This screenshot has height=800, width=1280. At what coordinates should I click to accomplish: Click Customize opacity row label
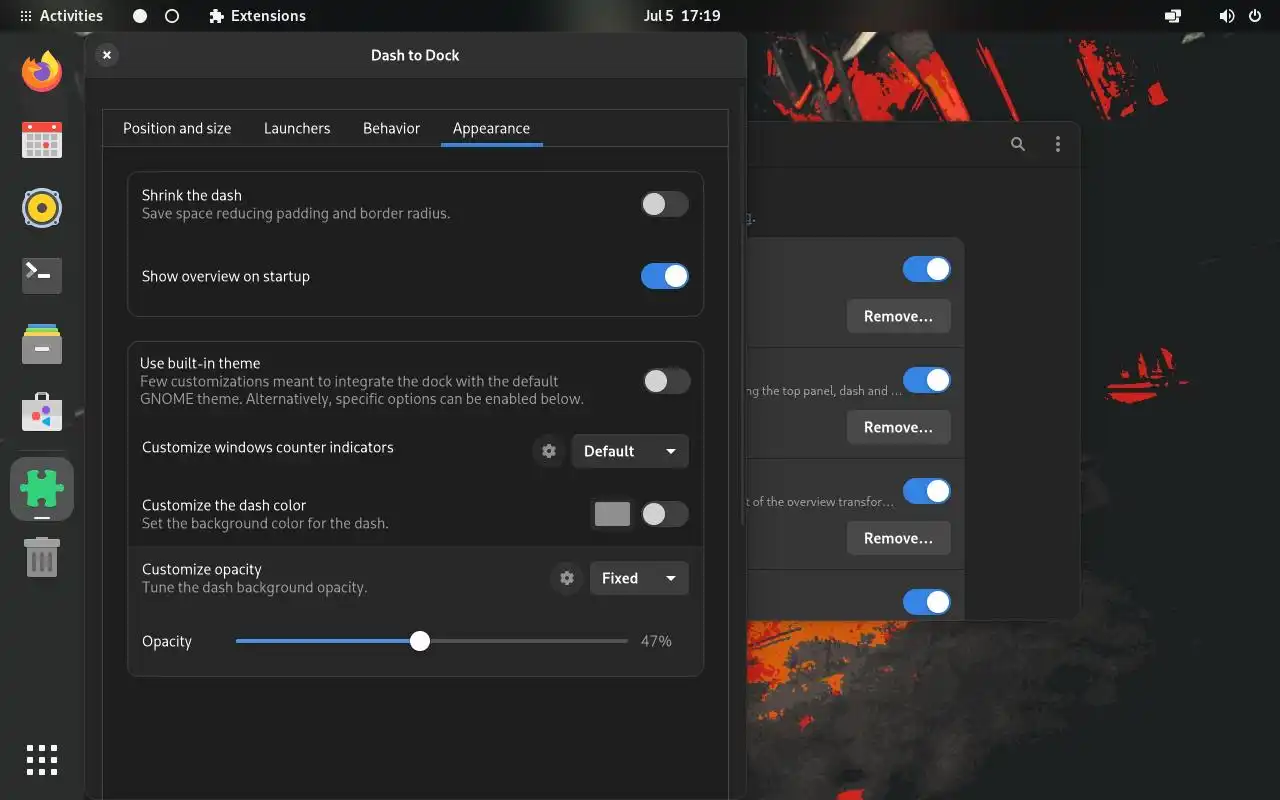pos(201,569)
